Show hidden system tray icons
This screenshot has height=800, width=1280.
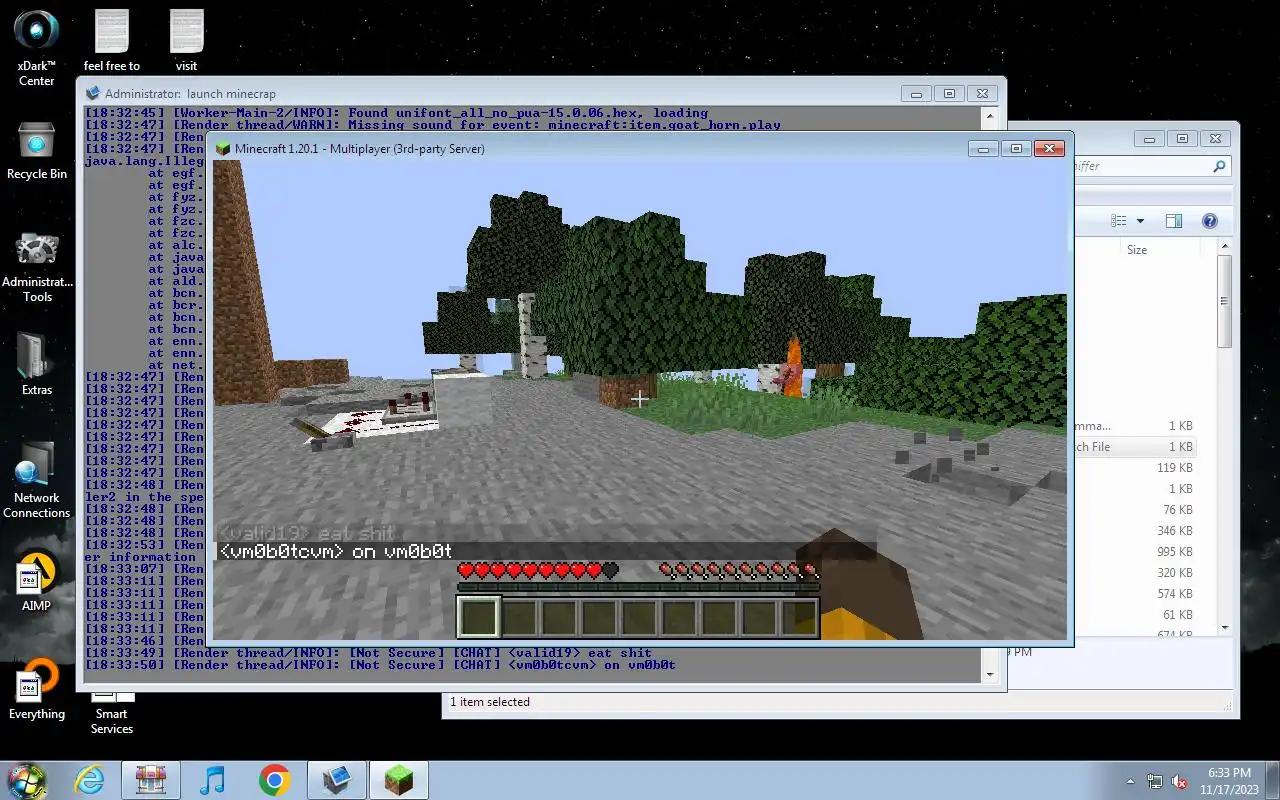pos(1131,782)
